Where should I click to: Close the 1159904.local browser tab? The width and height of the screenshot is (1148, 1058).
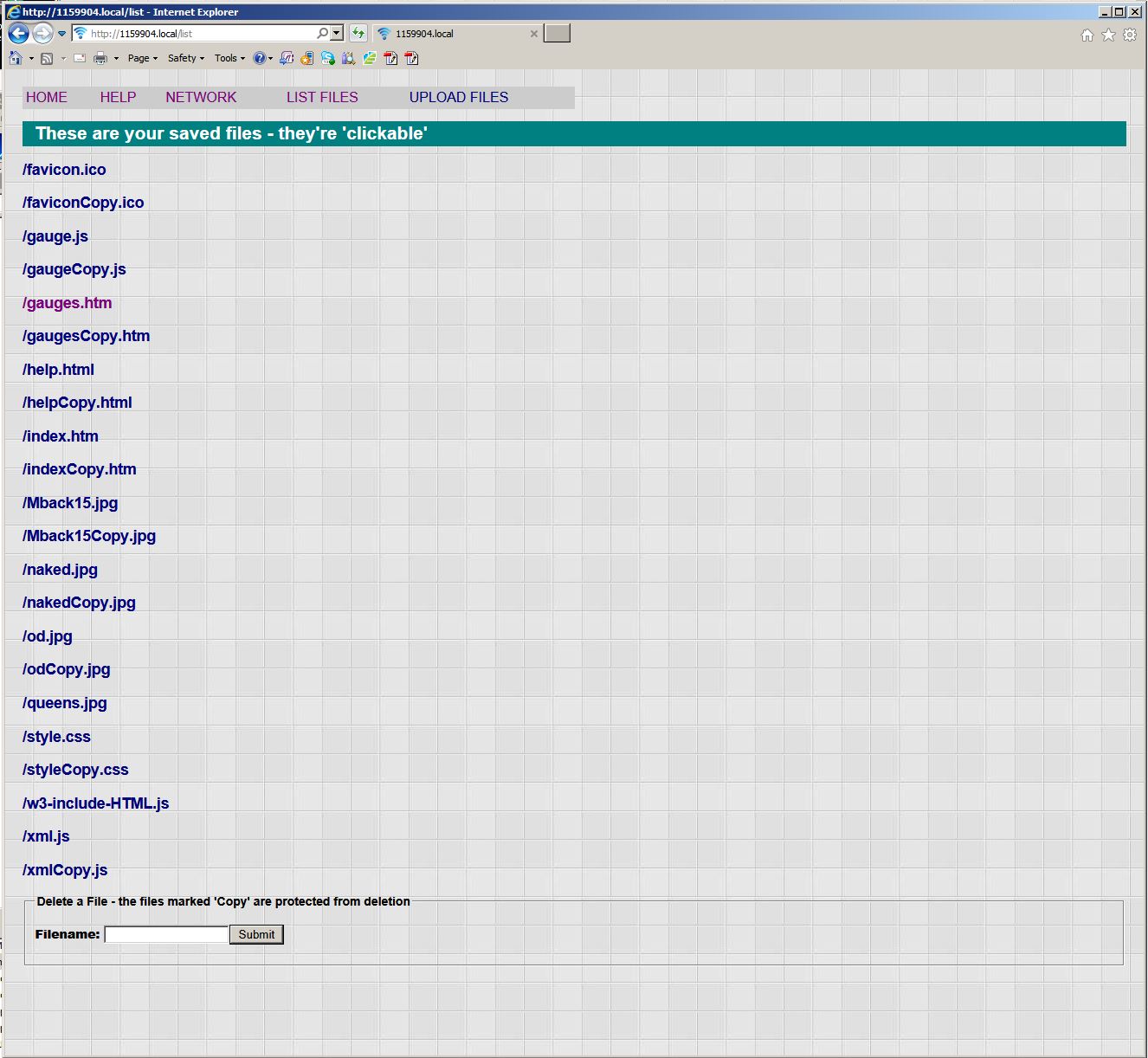533,34
